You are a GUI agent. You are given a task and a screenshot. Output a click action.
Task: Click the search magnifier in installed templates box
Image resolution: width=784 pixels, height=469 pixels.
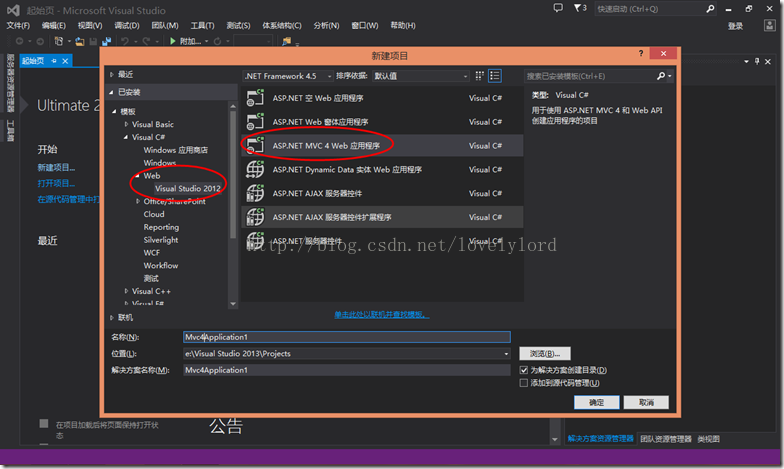click(x=661, y=76)
